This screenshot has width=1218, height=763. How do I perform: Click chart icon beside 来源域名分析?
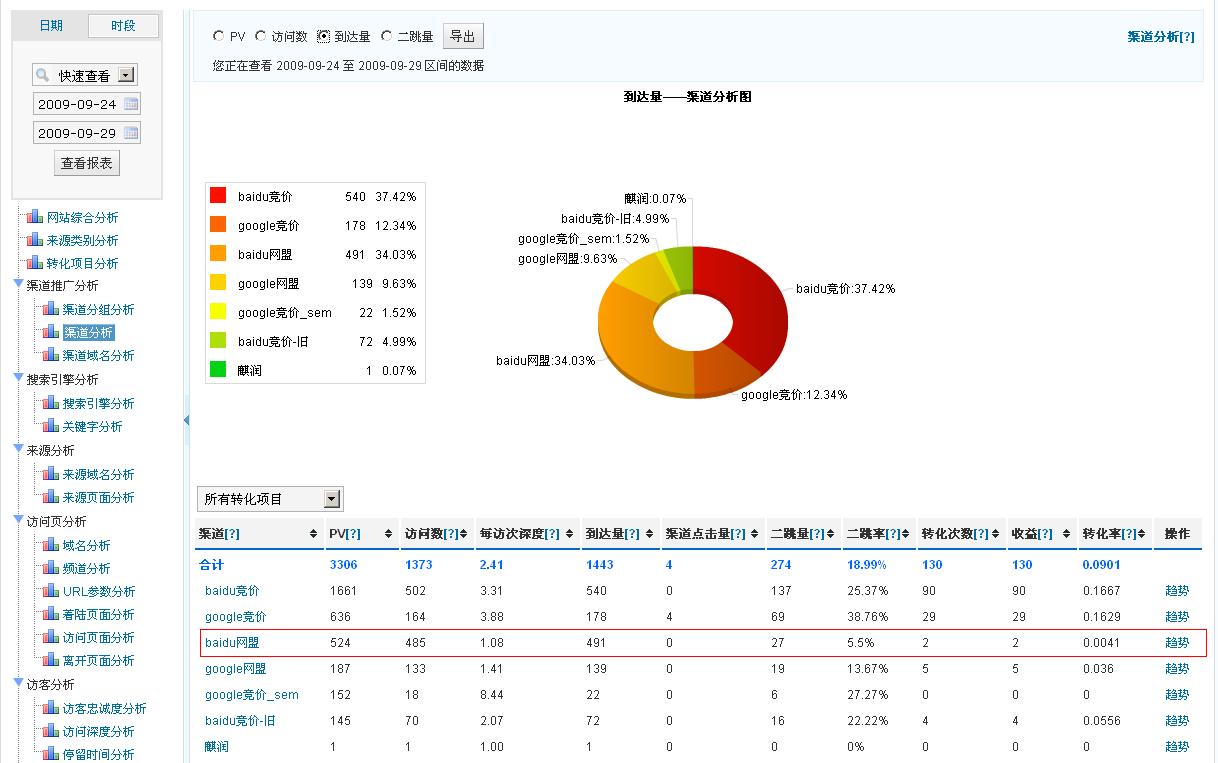[51, 474]
